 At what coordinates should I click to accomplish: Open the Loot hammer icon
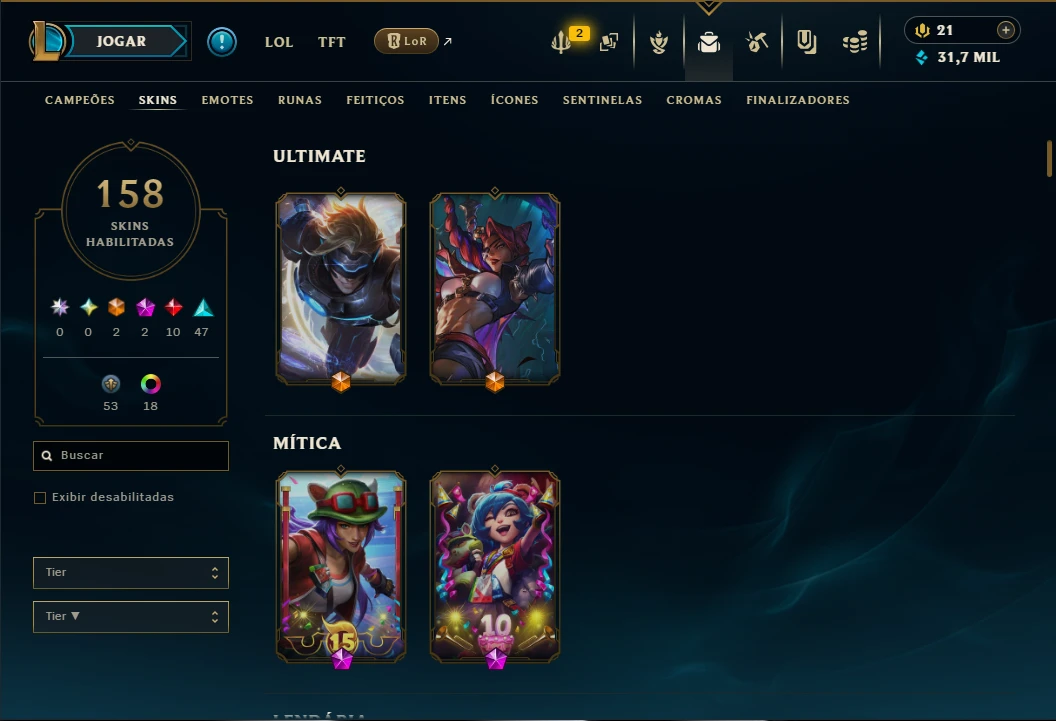757,42
